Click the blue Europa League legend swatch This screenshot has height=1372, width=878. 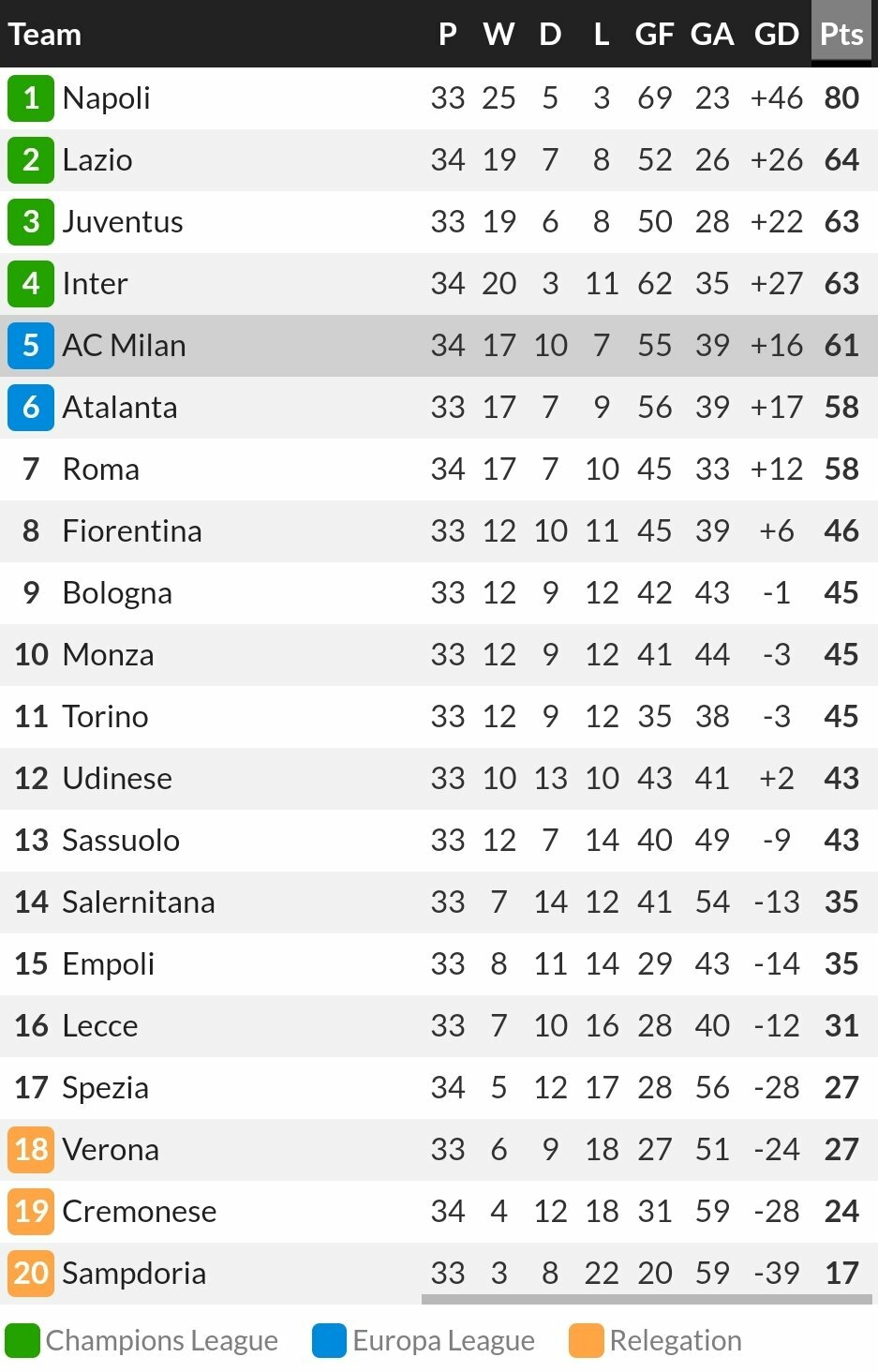(x=330, y=1340)
